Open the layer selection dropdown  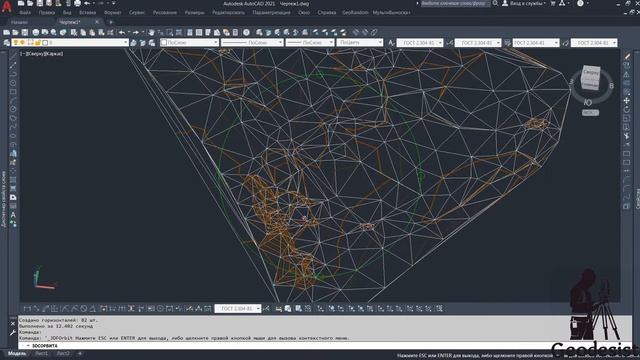70,42
